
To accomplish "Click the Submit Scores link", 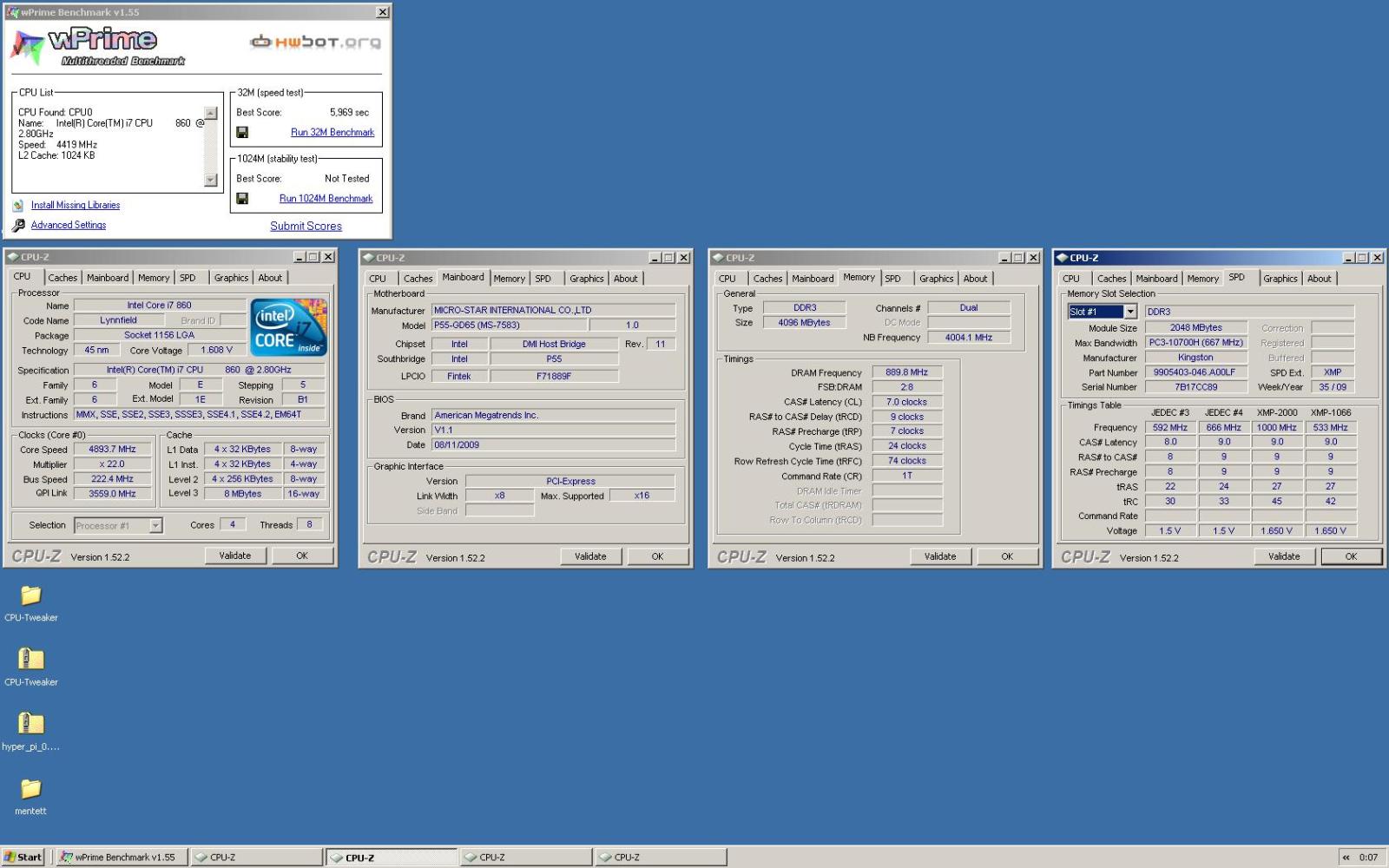I will pyautogui.click(x=306, y=227).
